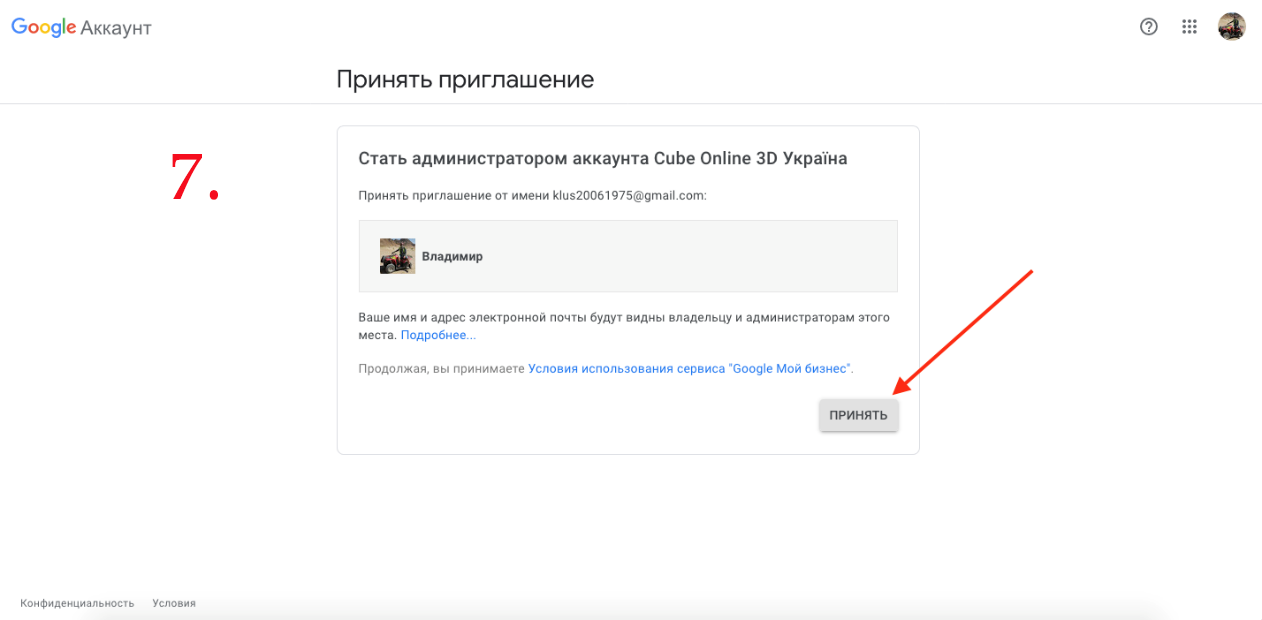The height and width of the screenshot is (620, 1262).
Task: Click the Google logo in header
Action: 44,28
